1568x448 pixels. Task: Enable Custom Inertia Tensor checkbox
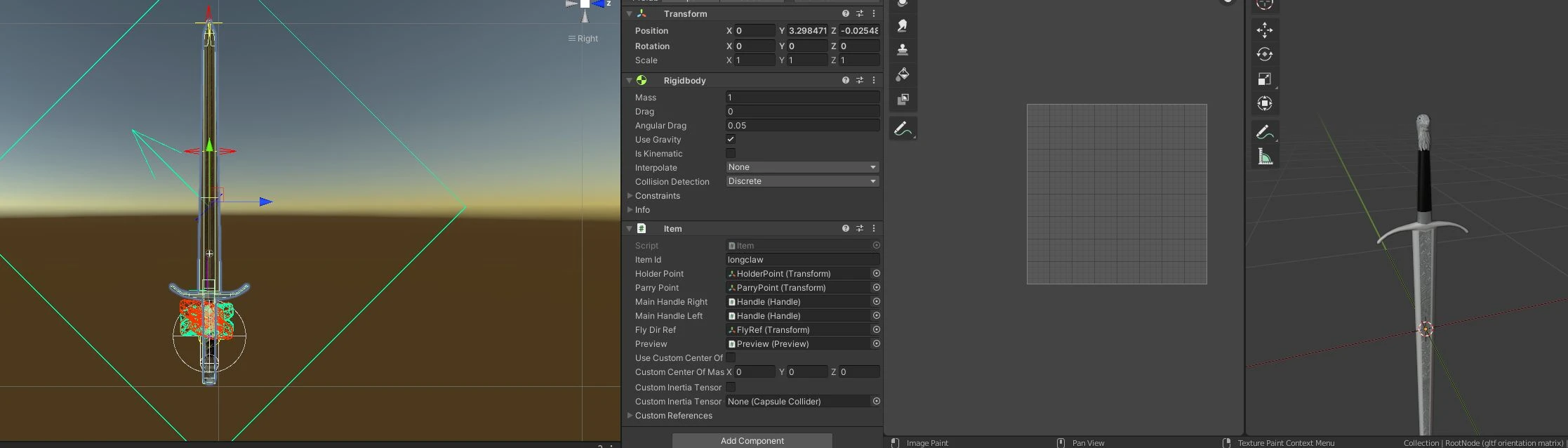click(x=731, y=387)
